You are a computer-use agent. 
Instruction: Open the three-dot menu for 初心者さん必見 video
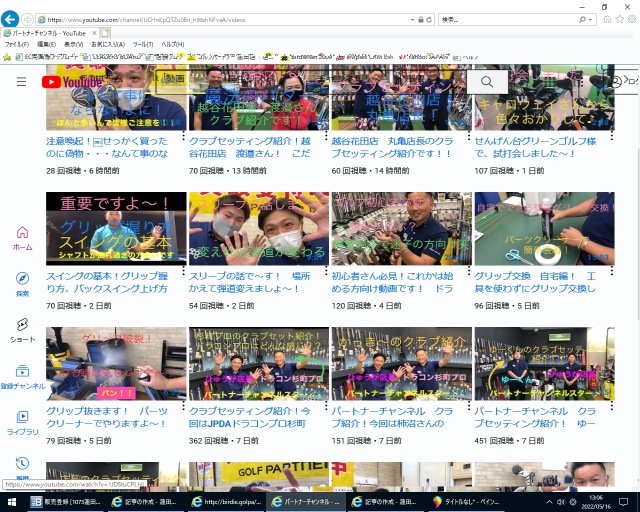[469, 270]
